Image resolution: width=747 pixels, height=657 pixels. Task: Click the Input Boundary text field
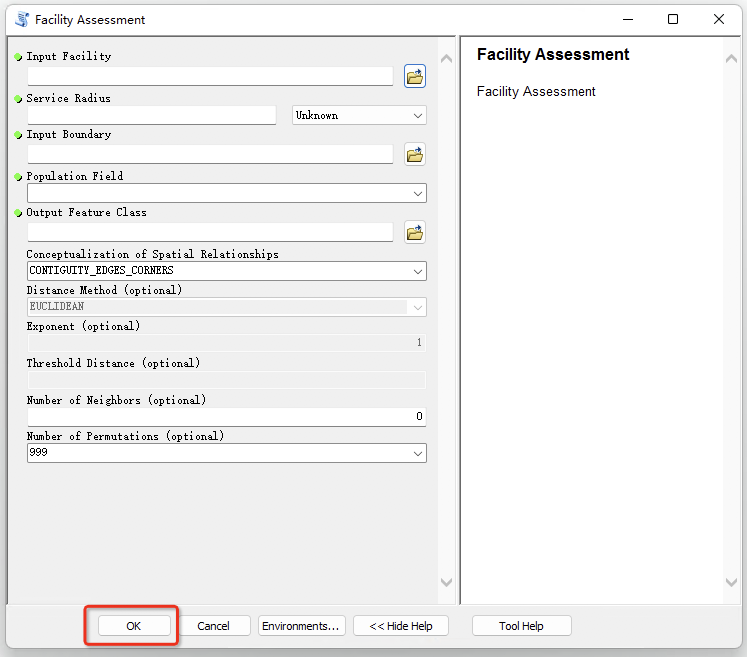click(210, 154)
